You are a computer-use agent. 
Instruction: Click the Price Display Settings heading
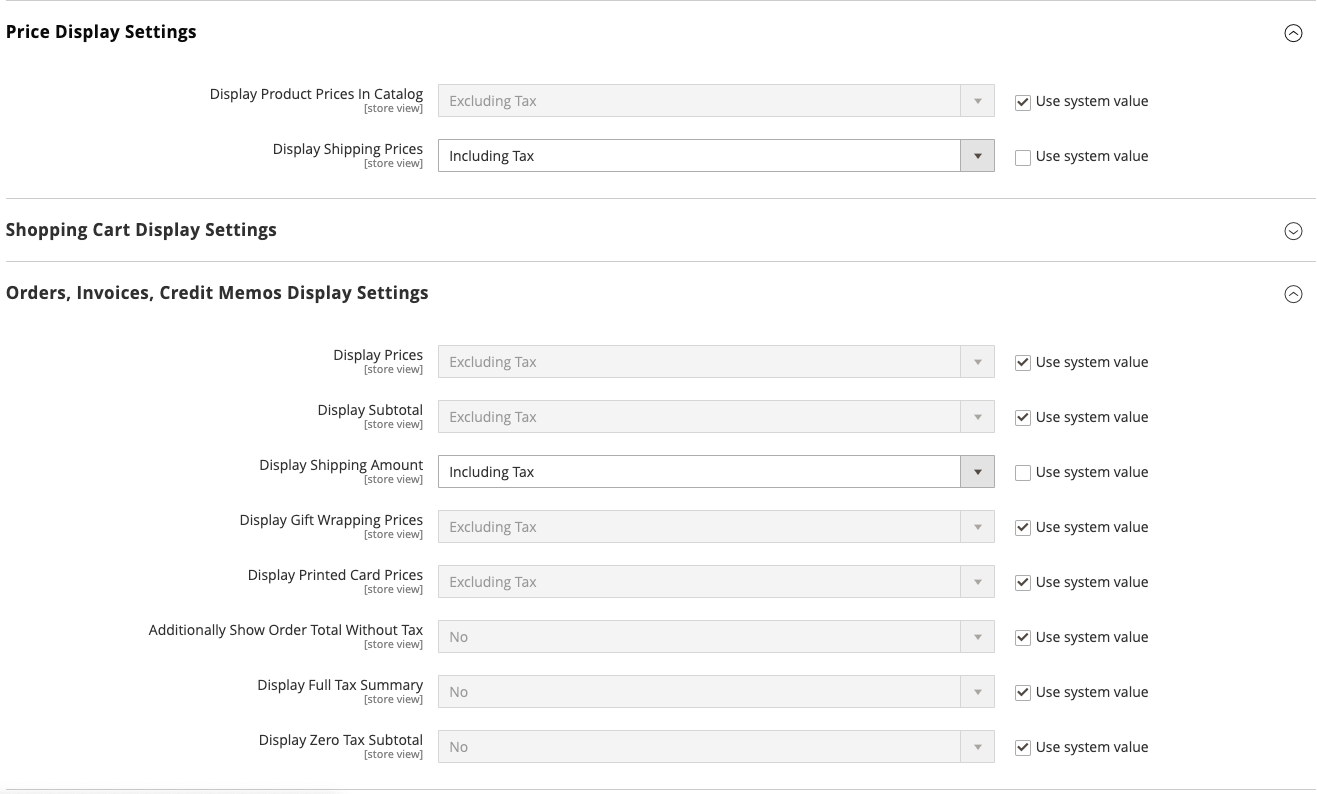101,32
